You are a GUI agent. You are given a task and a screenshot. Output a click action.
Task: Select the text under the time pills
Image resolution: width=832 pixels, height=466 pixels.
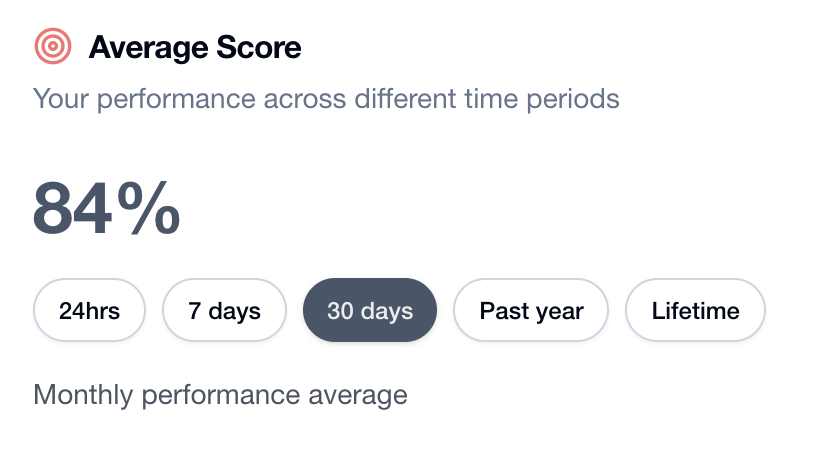pyautogui.click(x=220, y=394)
